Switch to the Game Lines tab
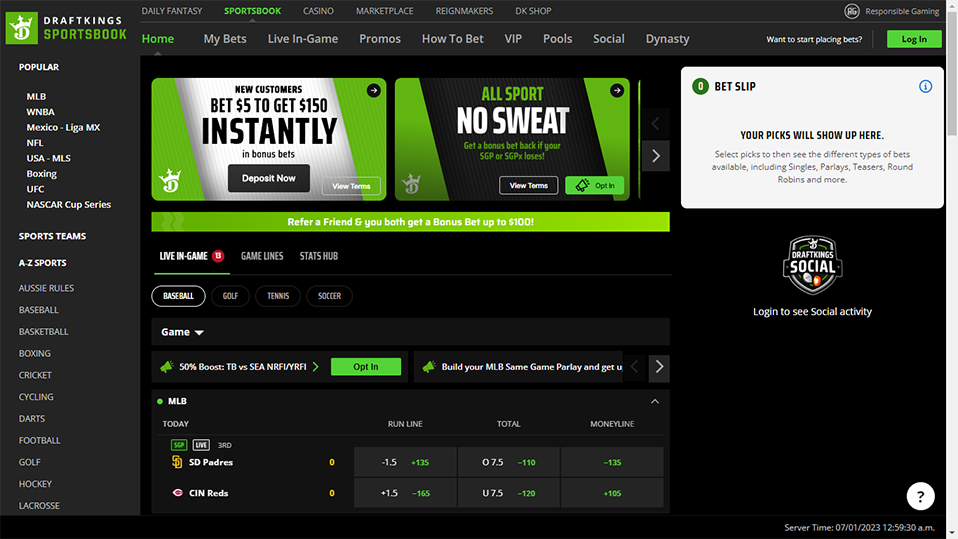This screenshot has width=958, height=539. coord(262,256)
